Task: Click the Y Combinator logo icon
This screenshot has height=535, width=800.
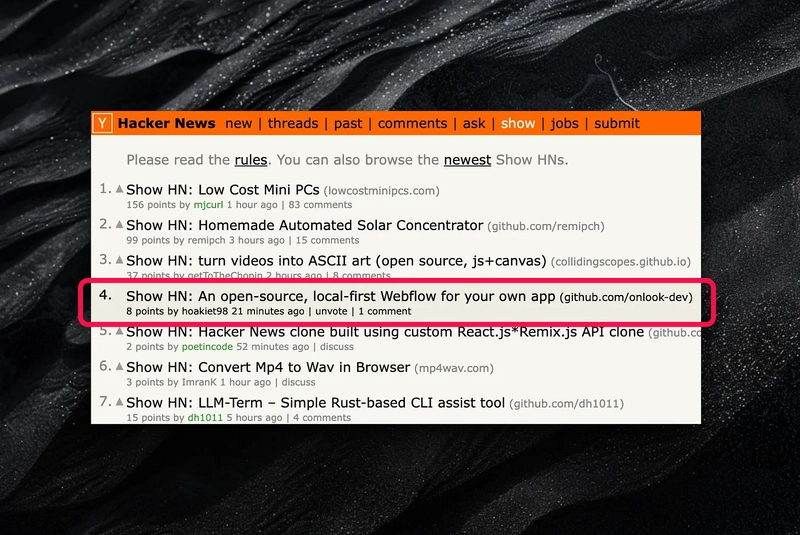Action: pos(102,124)
